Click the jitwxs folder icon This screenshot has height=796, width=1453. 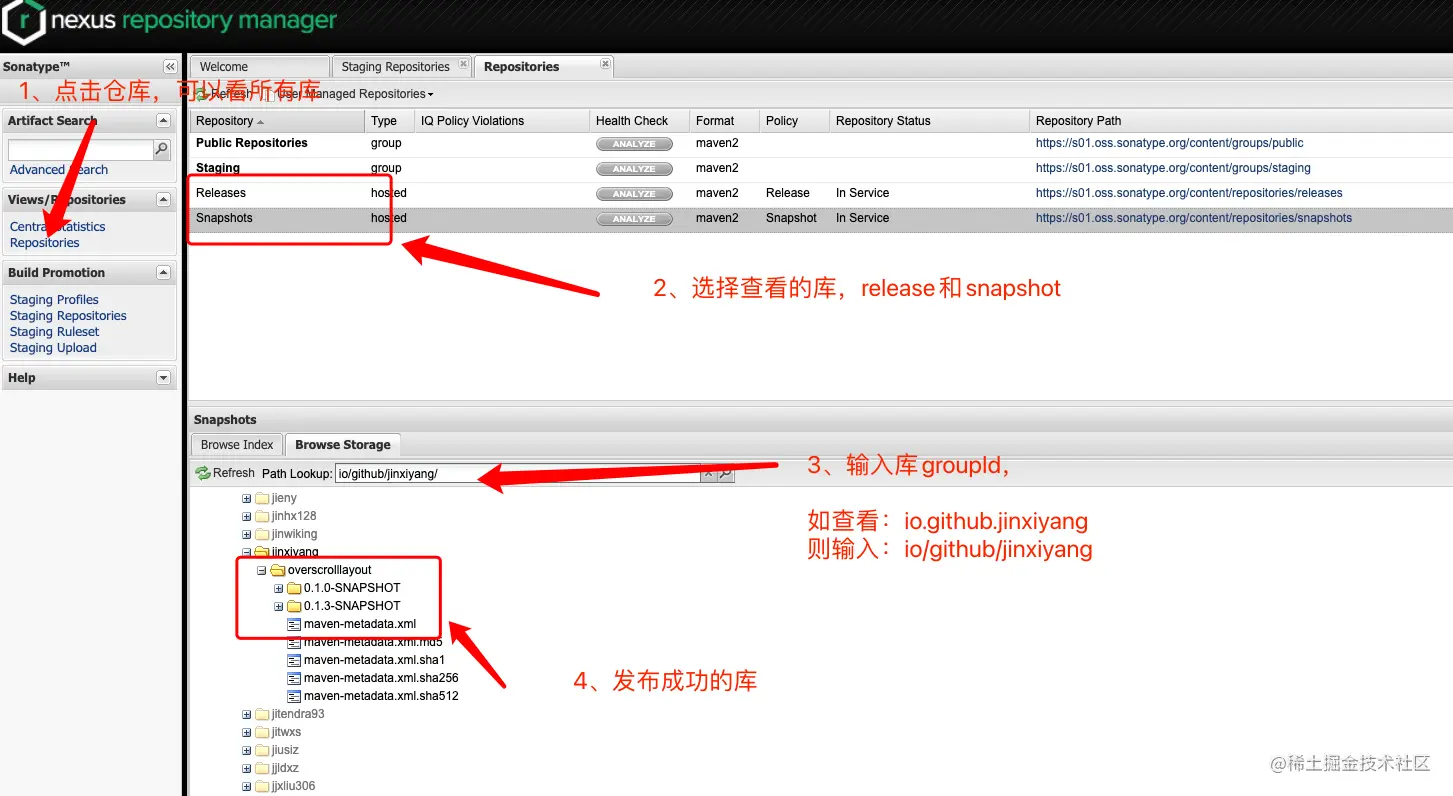point(262,732)
